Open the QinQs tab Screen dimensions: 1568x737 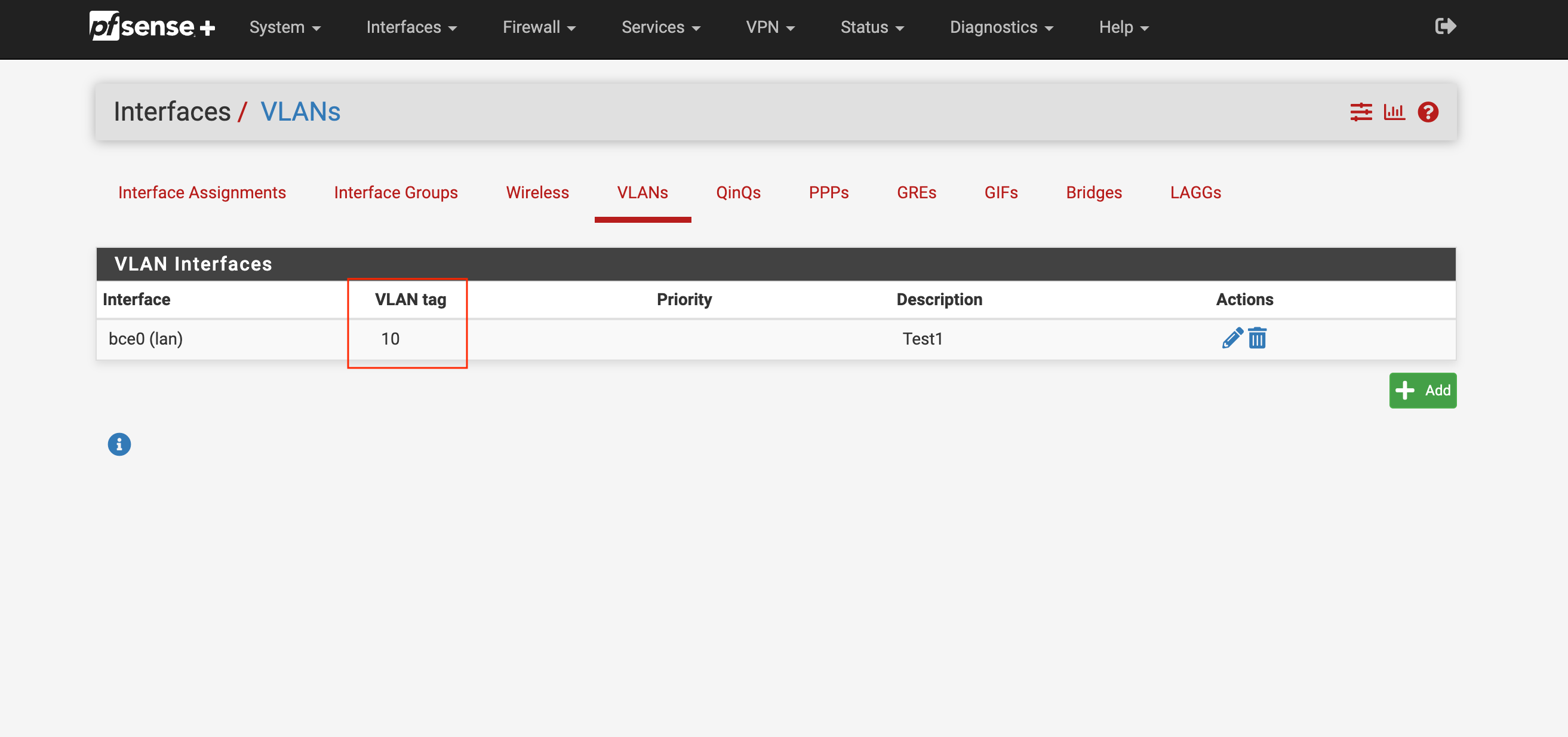pyautogui.click(x=739, y=192)
